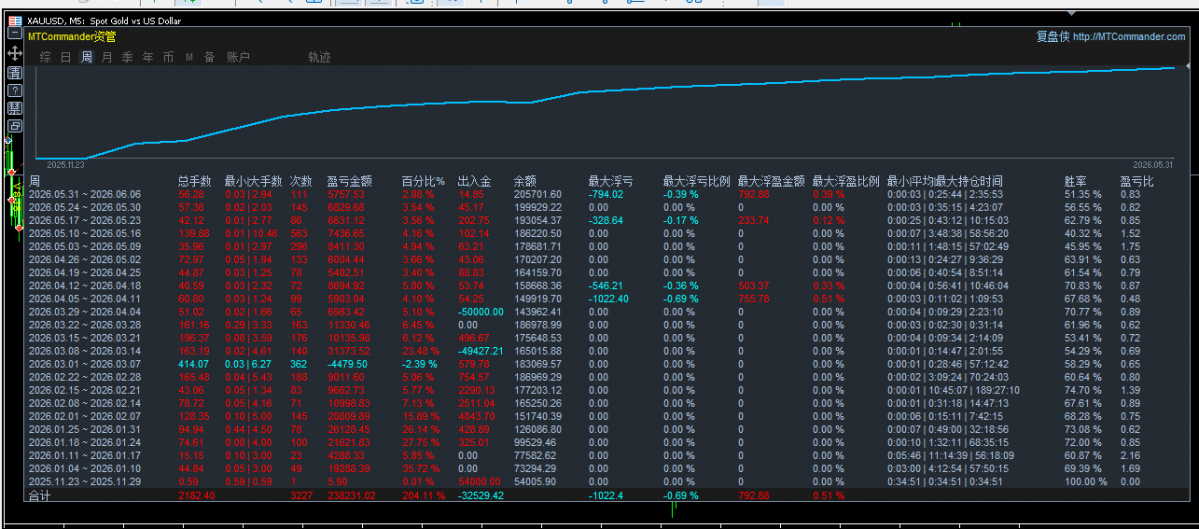This screenshot has height=529, width=1199.
Task: Click the 204.11 % total percentage
Action: pyautogui.click(x=424, y=495)
